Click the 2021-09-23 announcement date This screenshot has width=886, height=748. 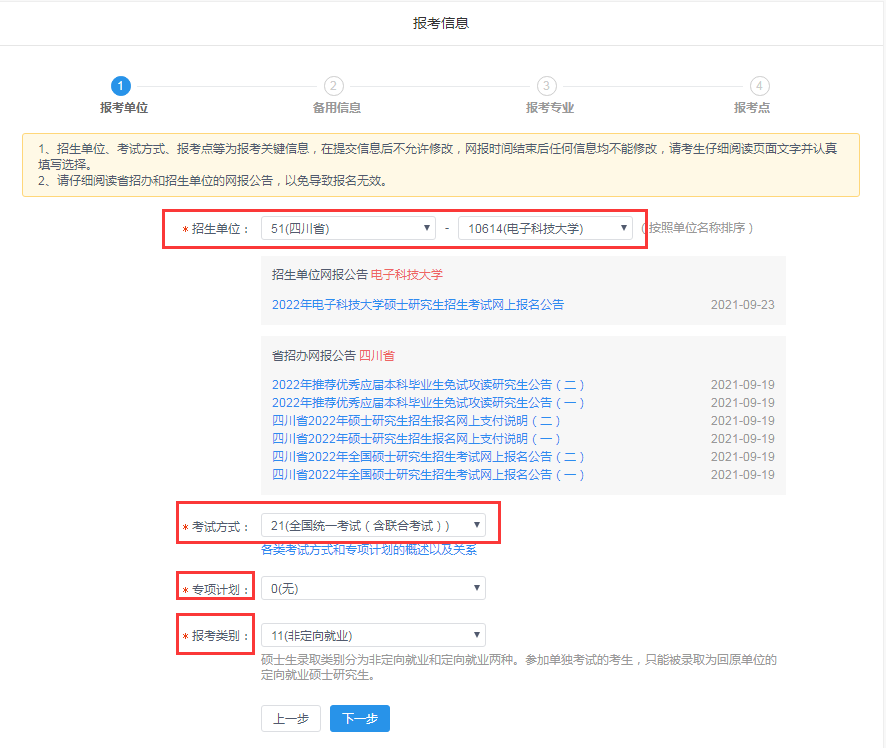(x=742, y=305)
